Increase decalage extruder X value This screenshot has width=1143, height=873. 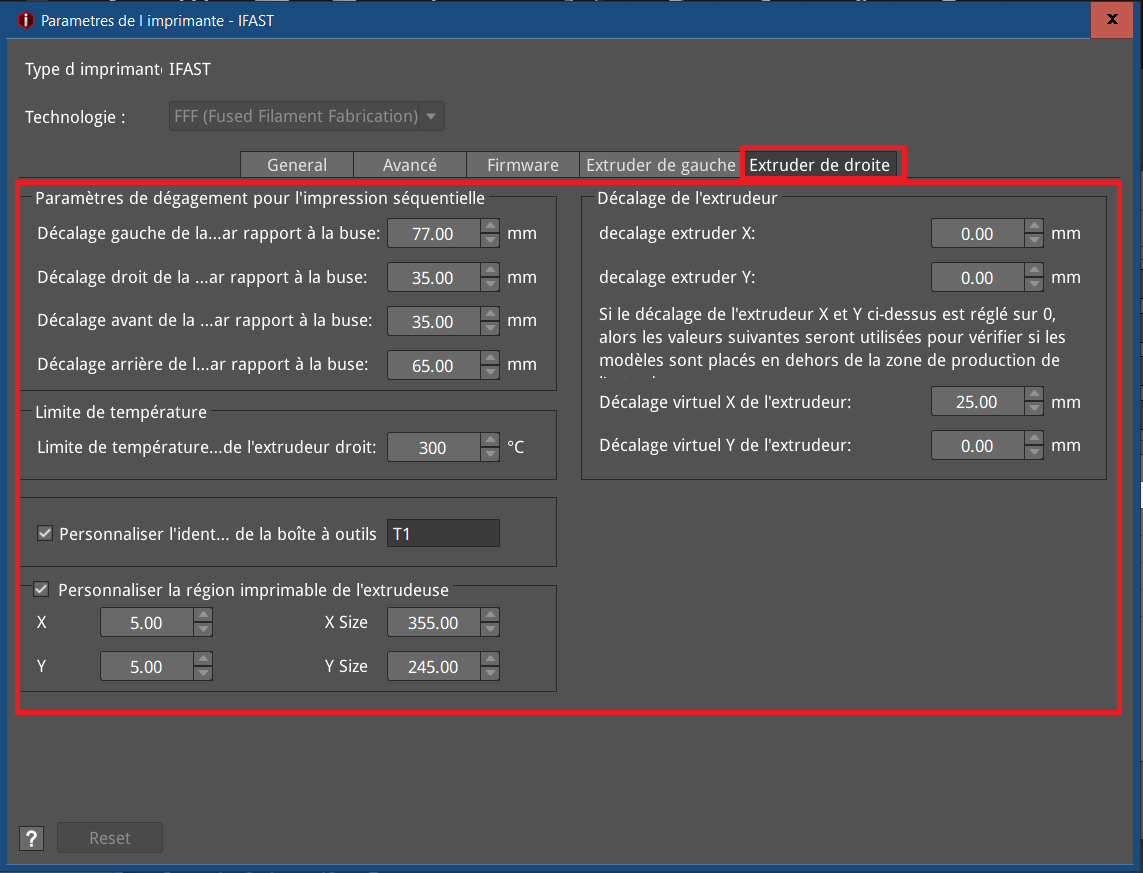1034,227
